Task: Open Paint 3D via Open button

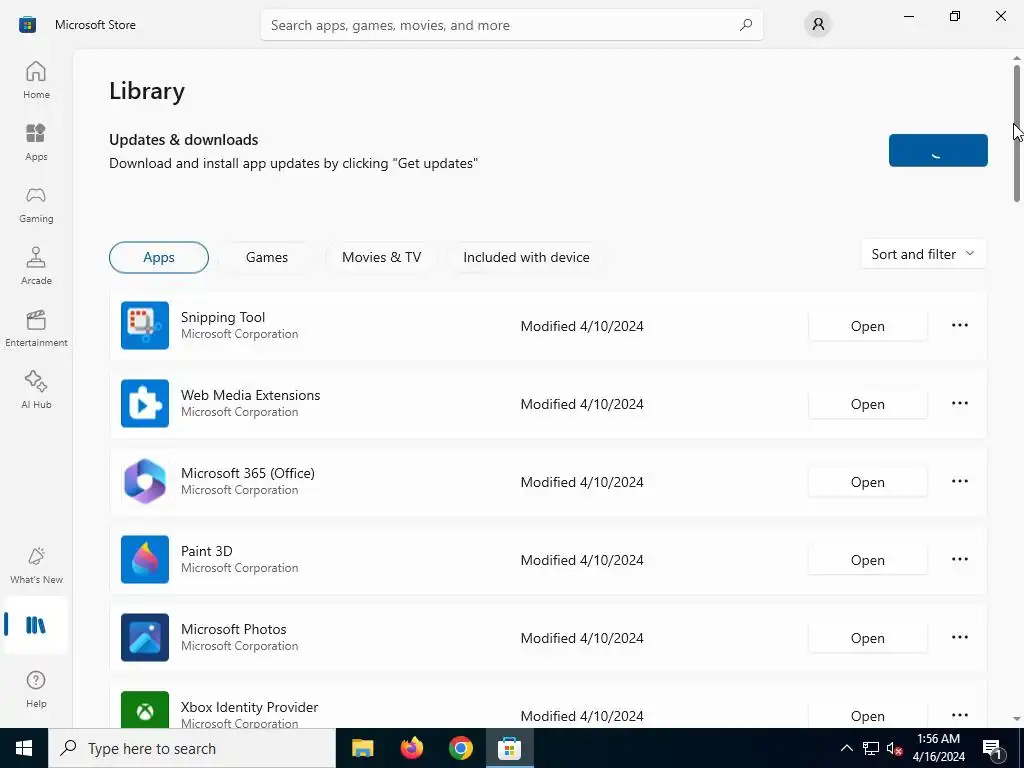Action: pyautogui.click(x=867, y=560)
